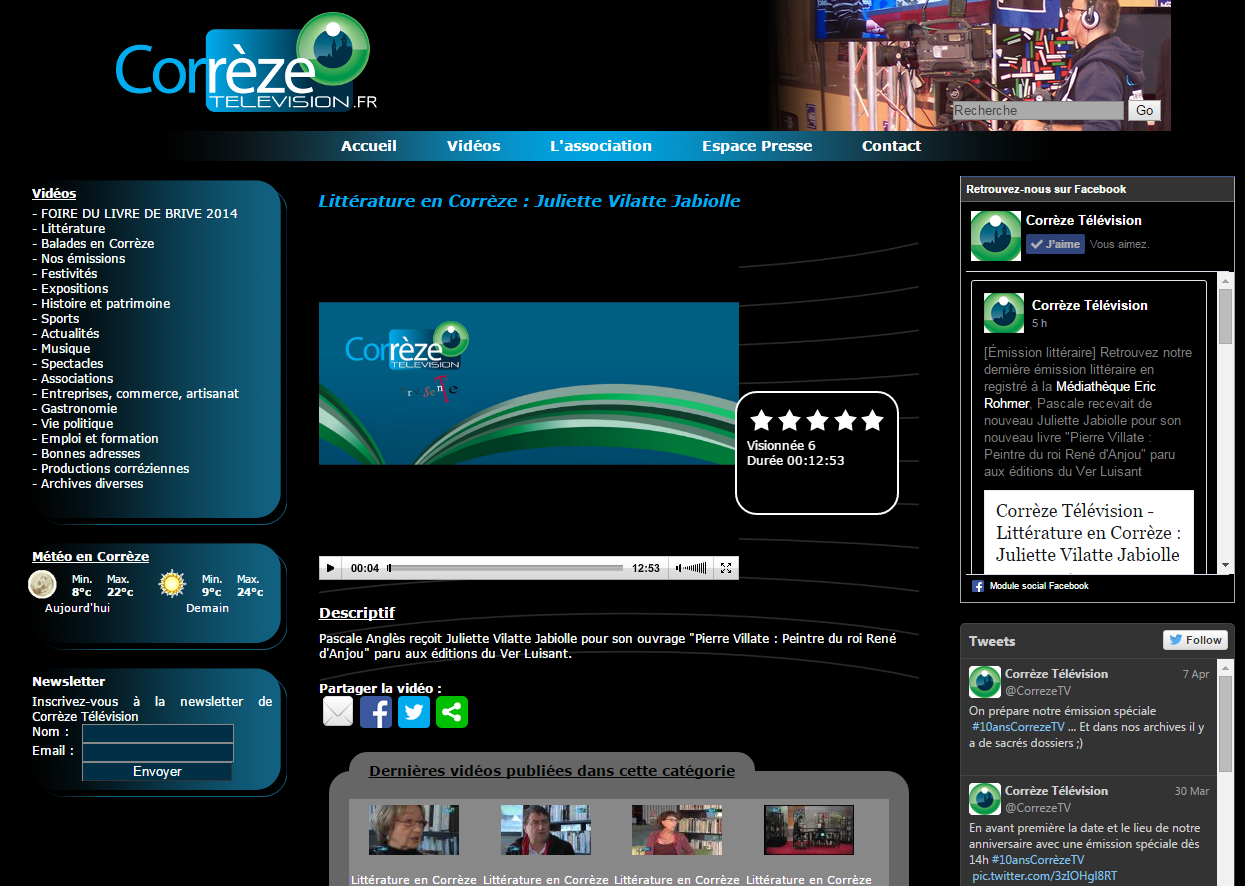Follow Corrèze Télévision on Twitter
The height and width of the screenshot is (886, 1245).
(x=1195, y=640)
